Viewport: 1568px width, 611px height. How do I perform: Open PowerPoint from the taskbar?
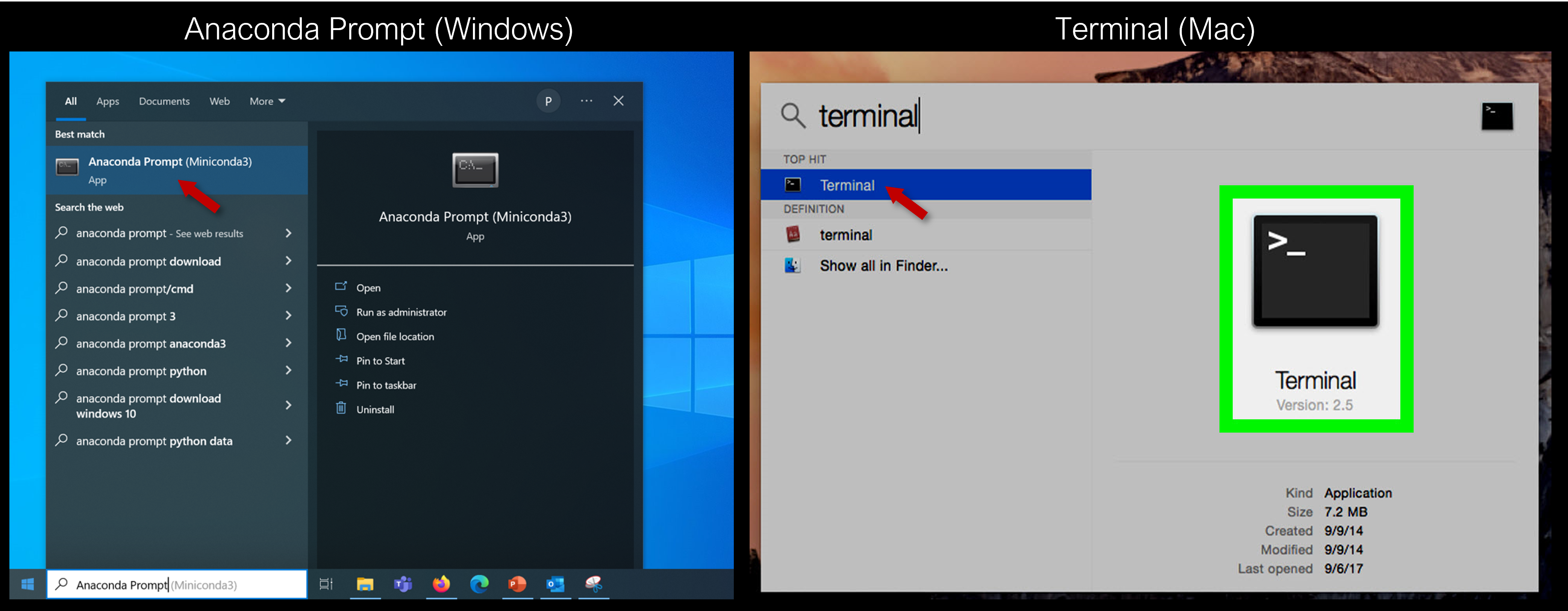pyautogui.click(x=517, y=584)
